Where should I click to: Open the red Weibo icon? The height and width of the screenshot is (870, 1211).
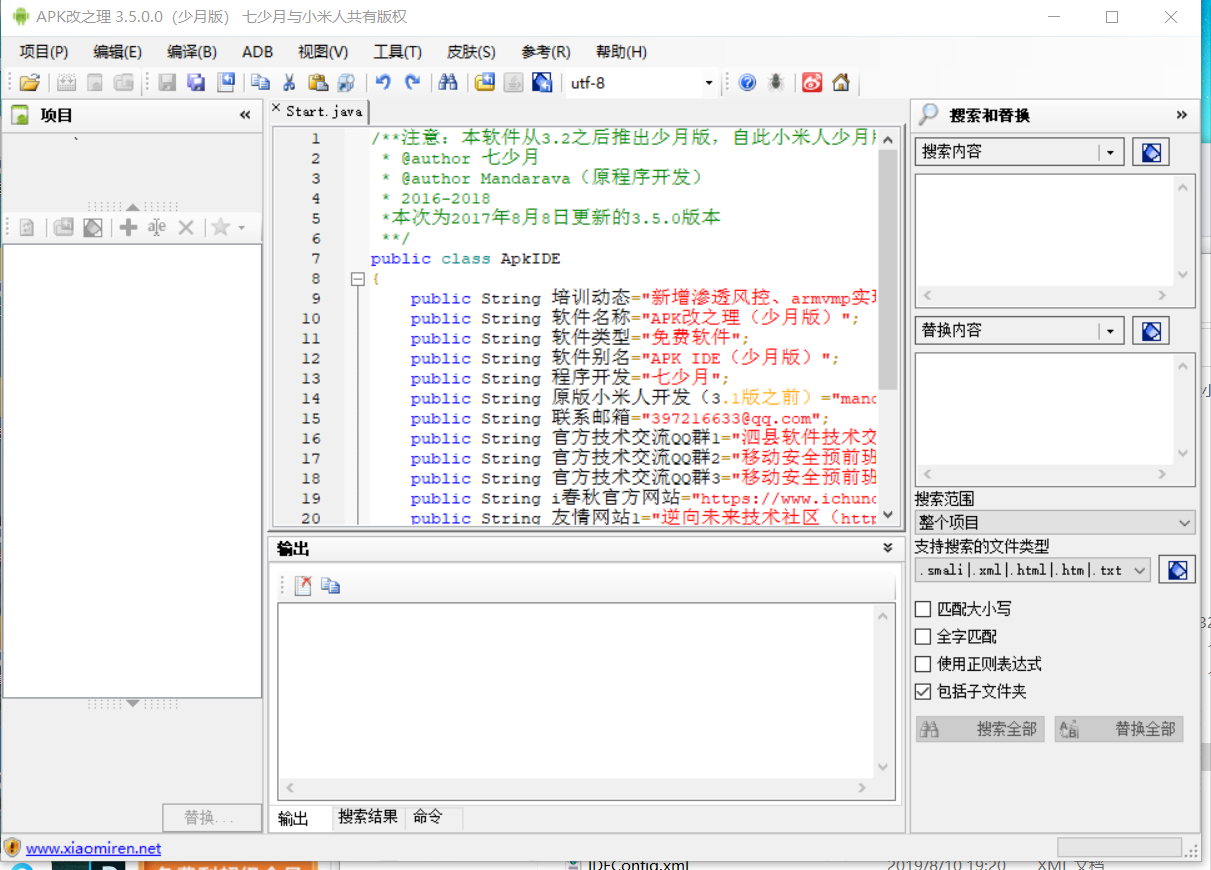tap(812, 83)
